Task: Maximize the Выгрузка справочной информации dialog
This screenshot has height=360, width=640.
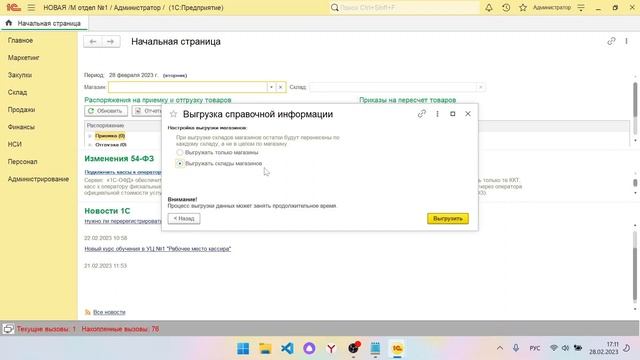Action: [453, 114]
